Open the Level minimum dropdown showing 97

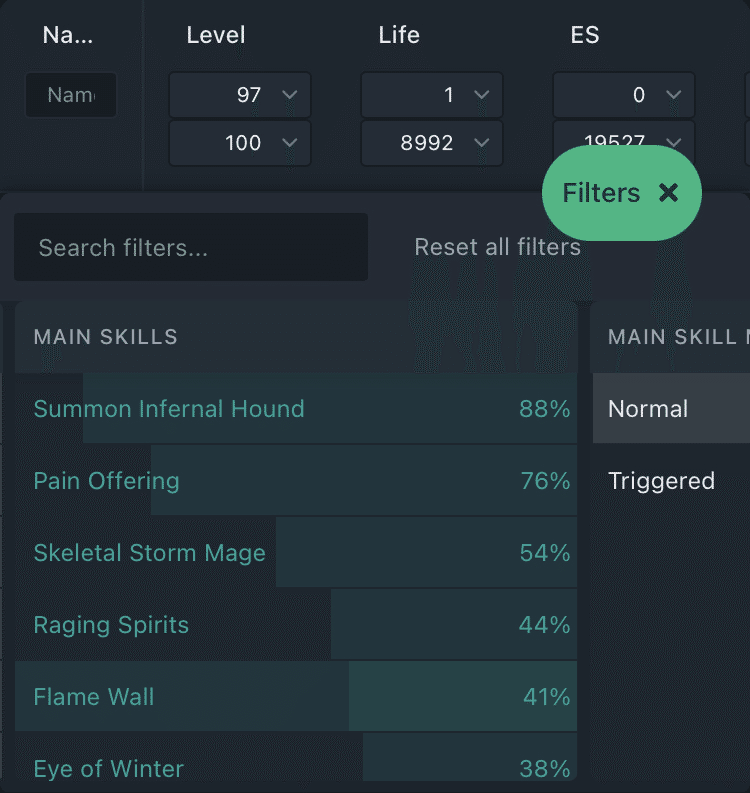click(240, 95)
